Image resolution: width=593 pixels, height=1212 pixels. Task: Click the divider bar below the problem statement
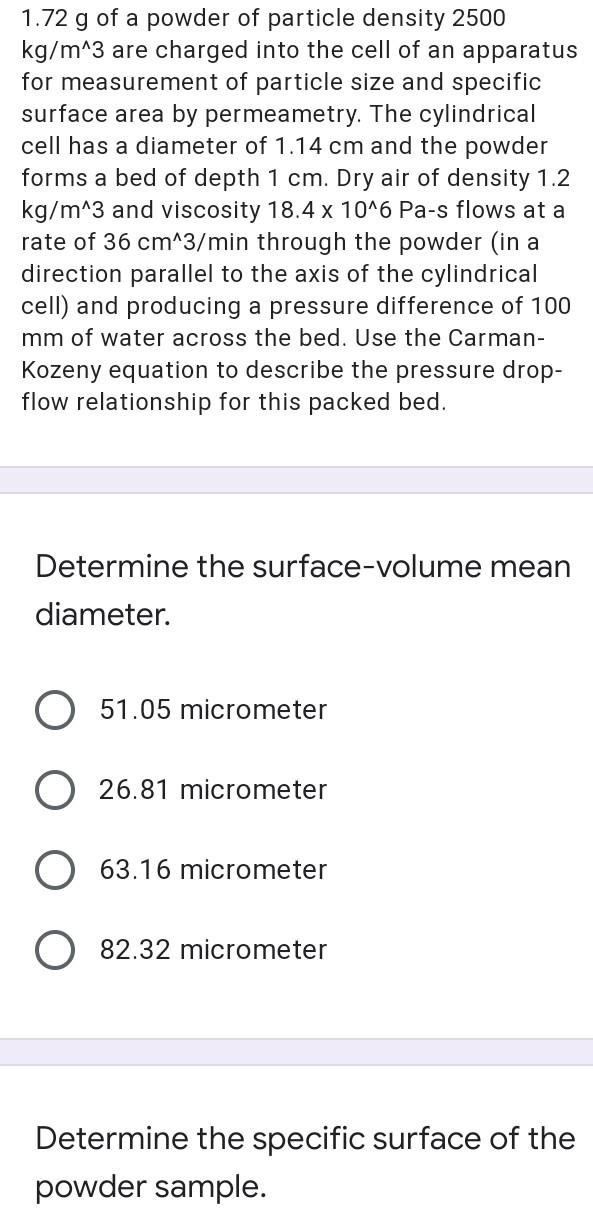pos(296,477)
